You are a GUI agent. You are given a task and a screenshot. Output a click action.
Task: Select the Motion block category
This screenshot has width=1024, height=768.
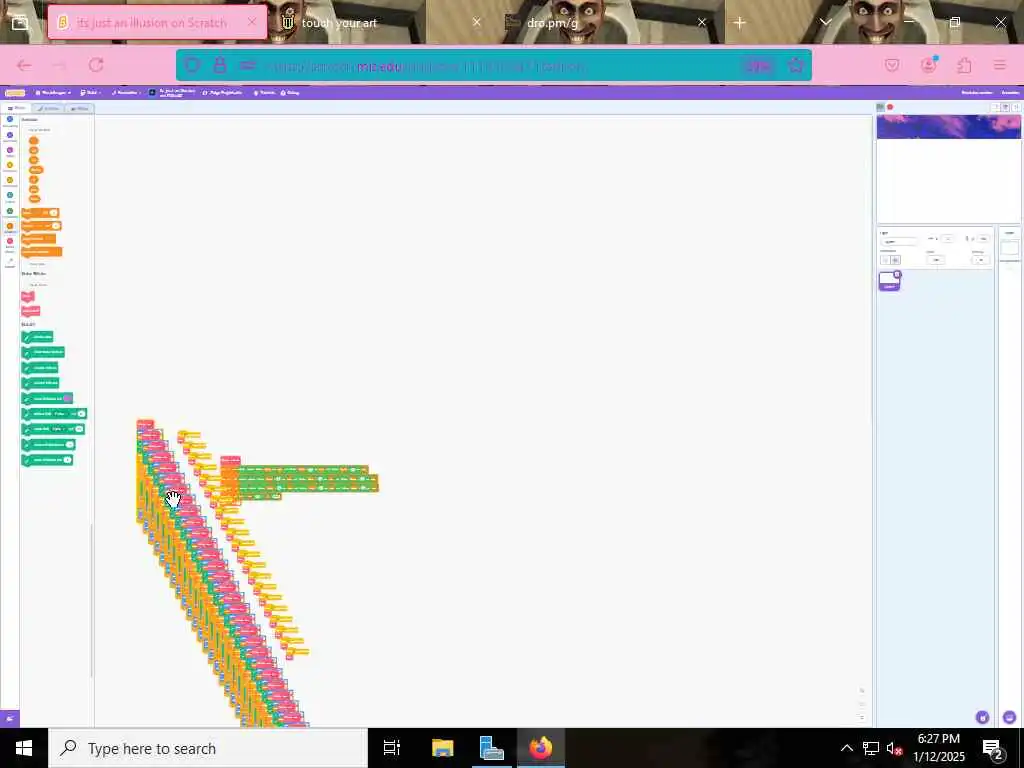tap(10, 121)
